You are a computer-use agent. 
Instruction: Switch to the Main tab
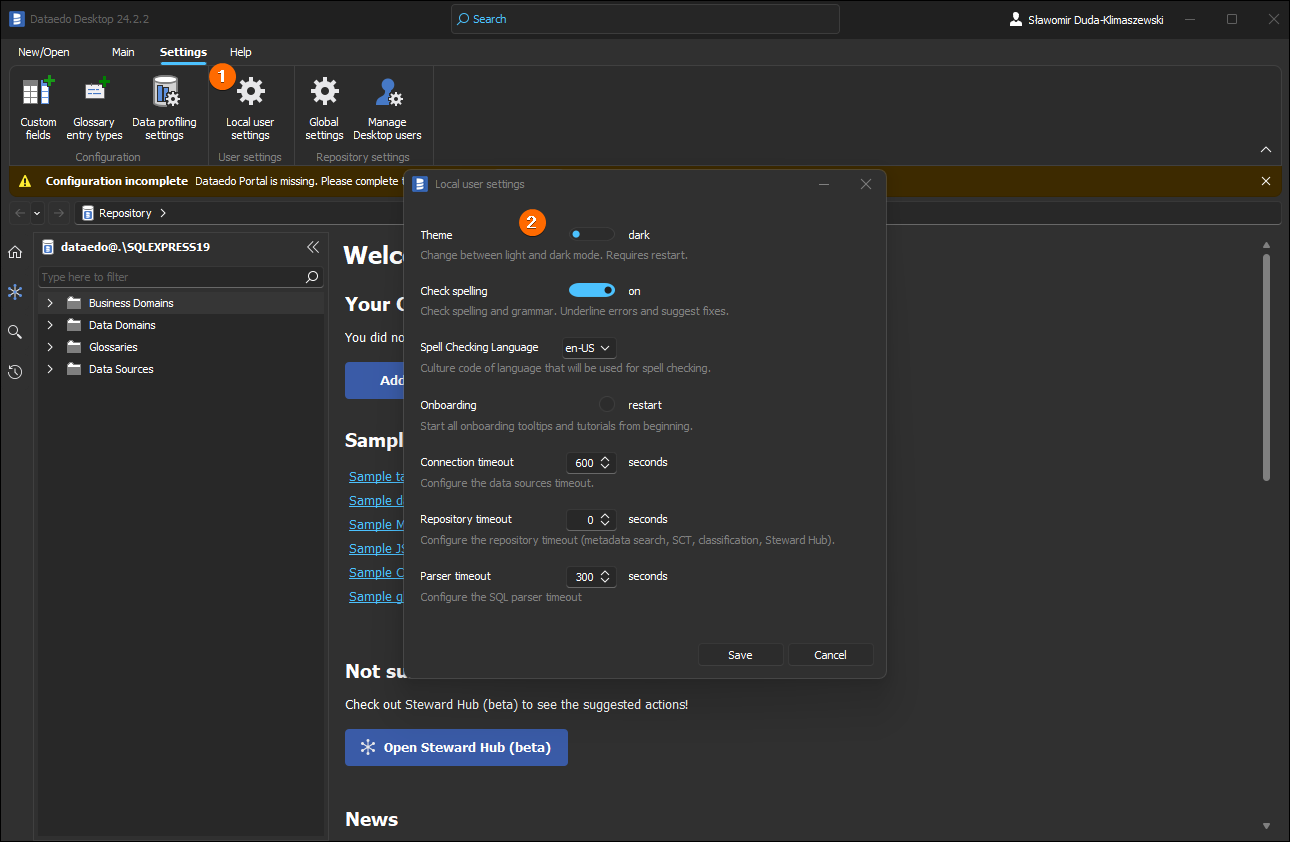[123, 52]
